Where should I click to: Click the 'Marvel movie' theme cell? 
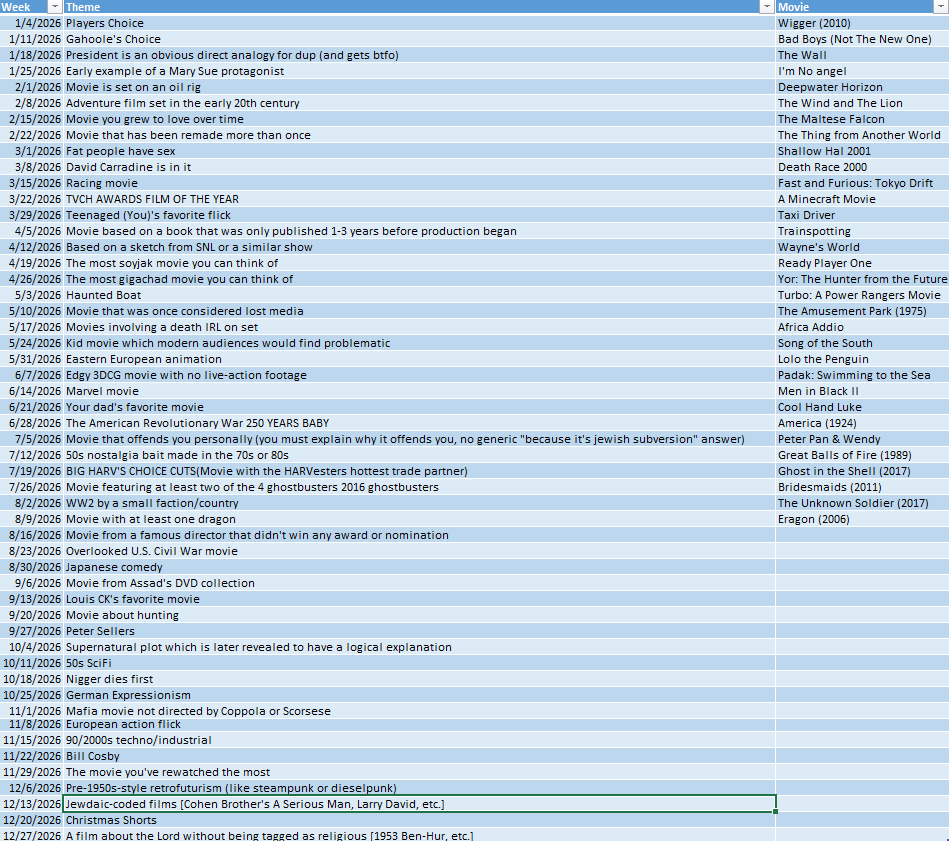tap(419, 391)
